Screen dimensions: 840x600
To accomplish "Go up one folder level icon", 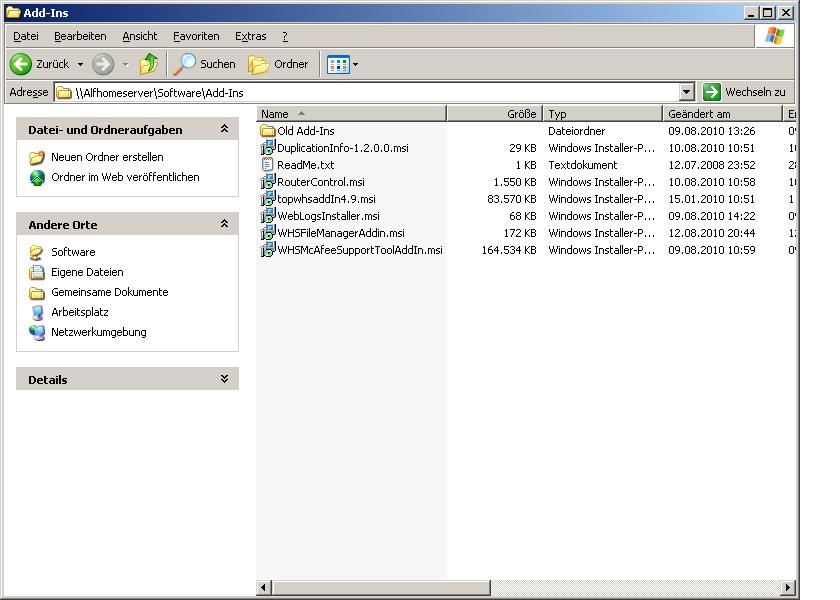I will tap(149, 64).
